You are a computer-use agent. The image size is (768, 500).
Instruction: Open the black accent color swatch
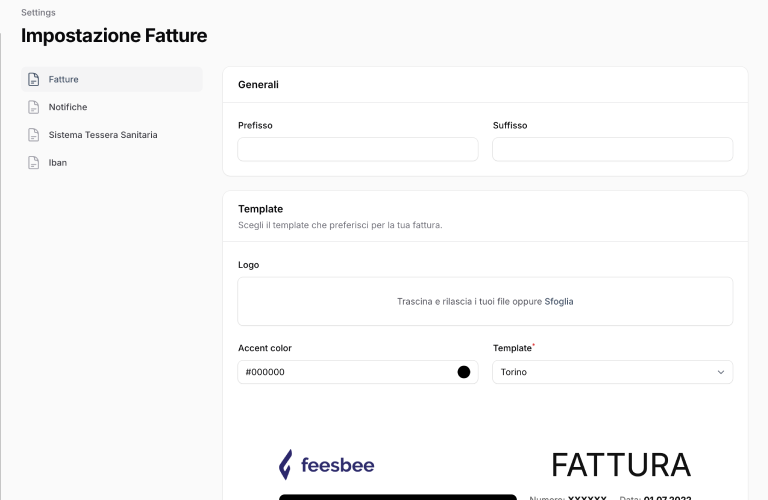tap(464, 372)
